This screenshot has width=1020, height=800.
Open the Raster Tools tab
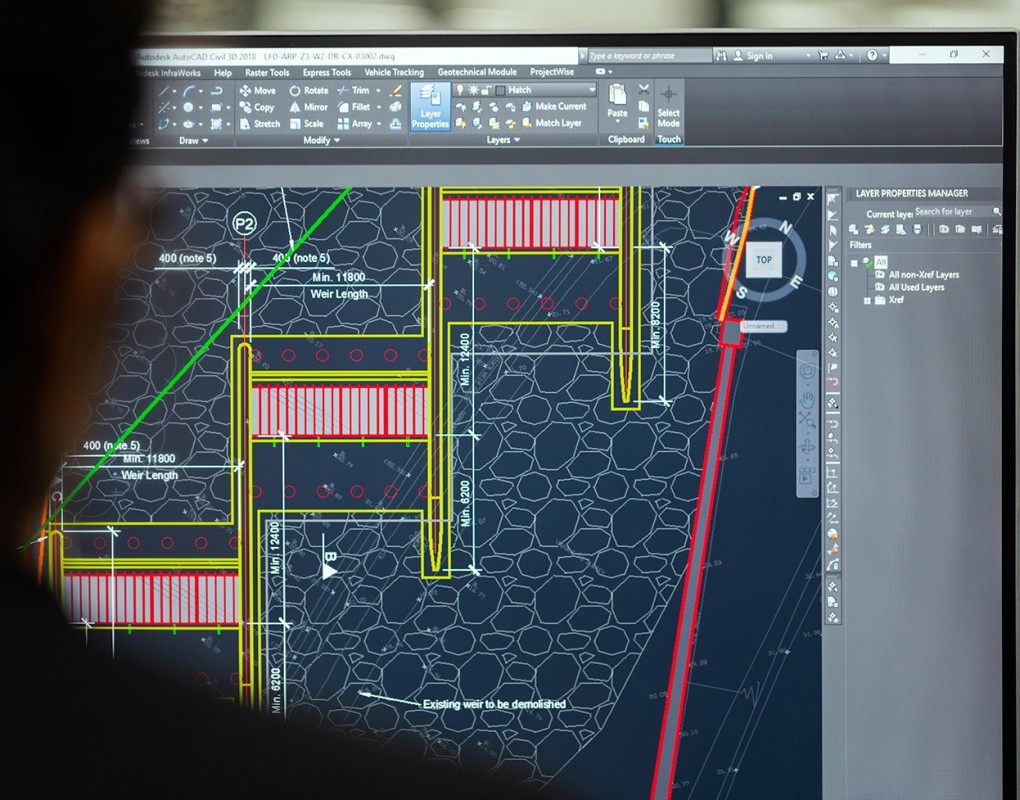267,73
